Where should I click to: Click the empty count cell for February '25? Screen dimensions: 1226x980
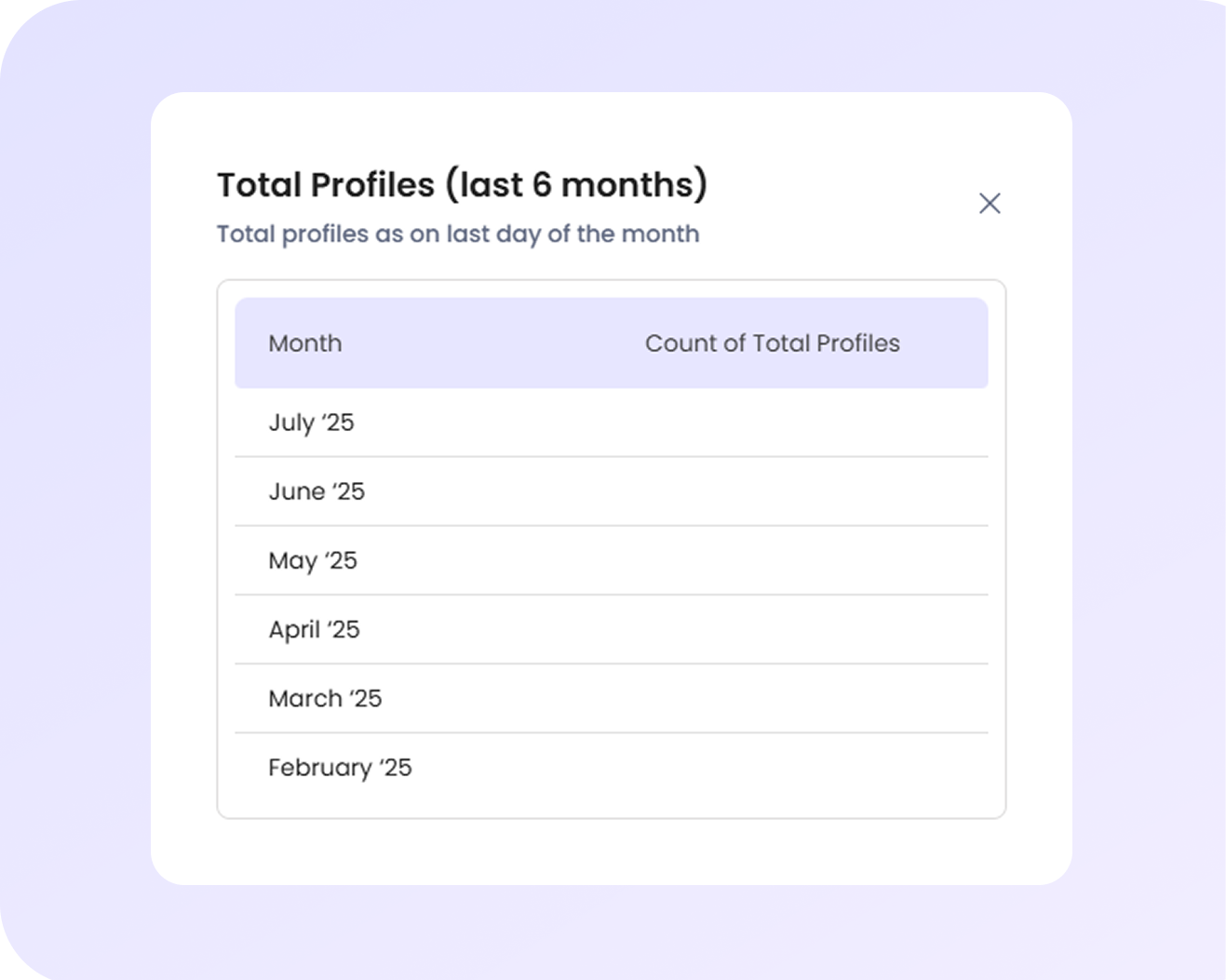click(772, 767)
